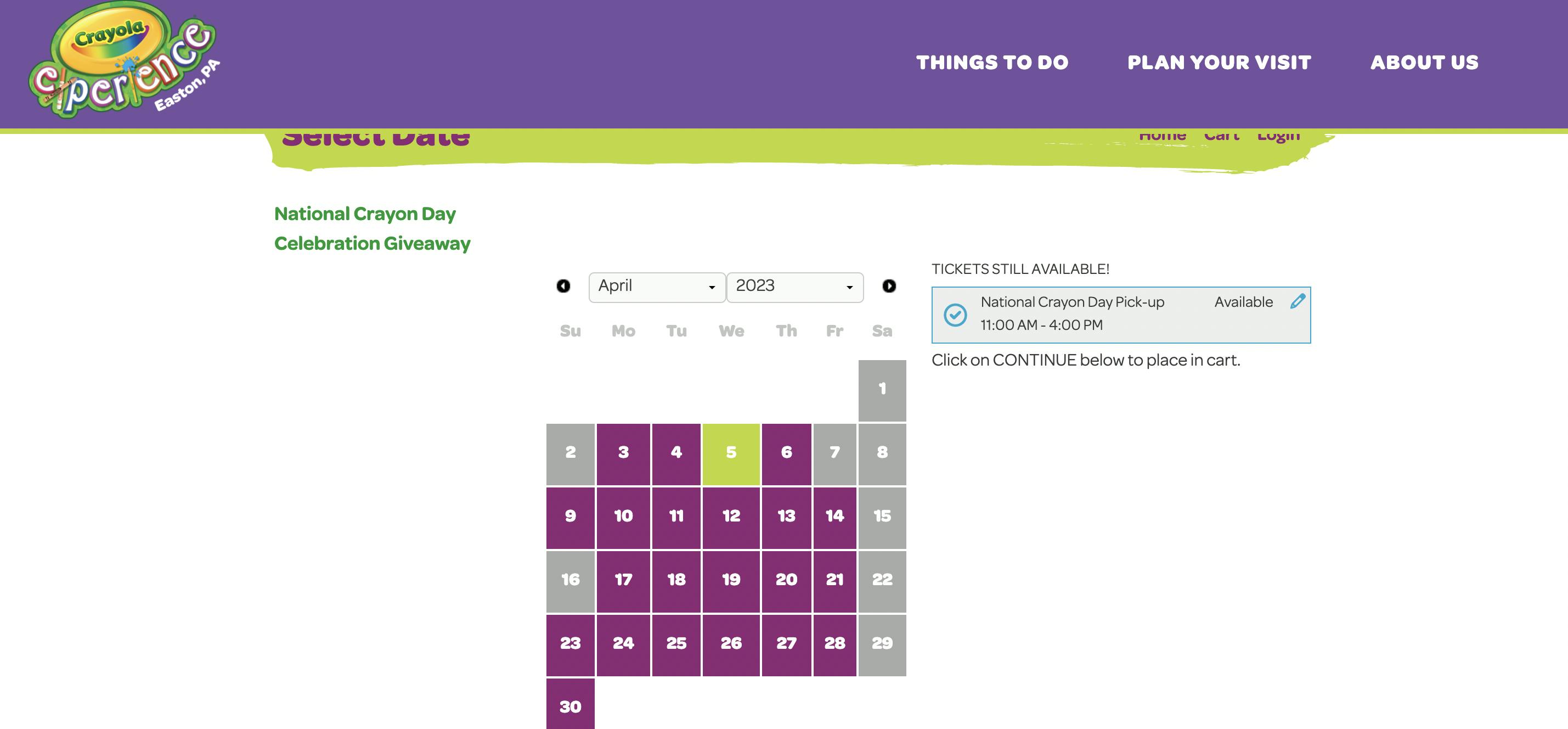Open About Us menu
Viewport: 1568px width, 729px height.
(x=1424, y=63)
